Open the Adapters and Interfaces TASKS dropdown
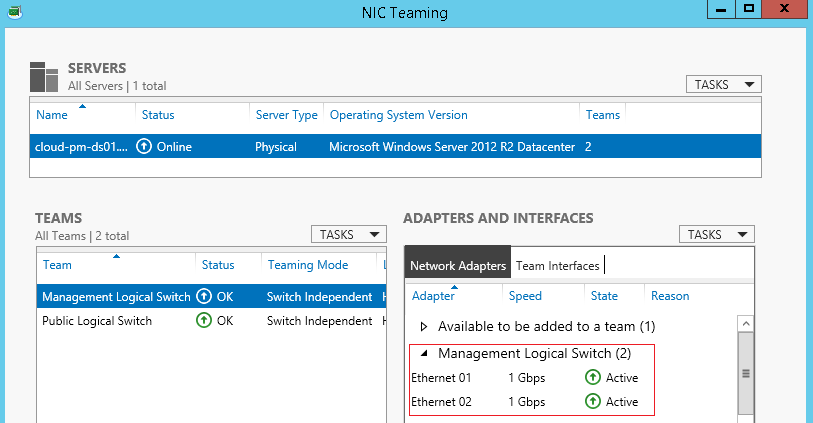Viewport: 813px width, 423px height. [x=717, y=234]
